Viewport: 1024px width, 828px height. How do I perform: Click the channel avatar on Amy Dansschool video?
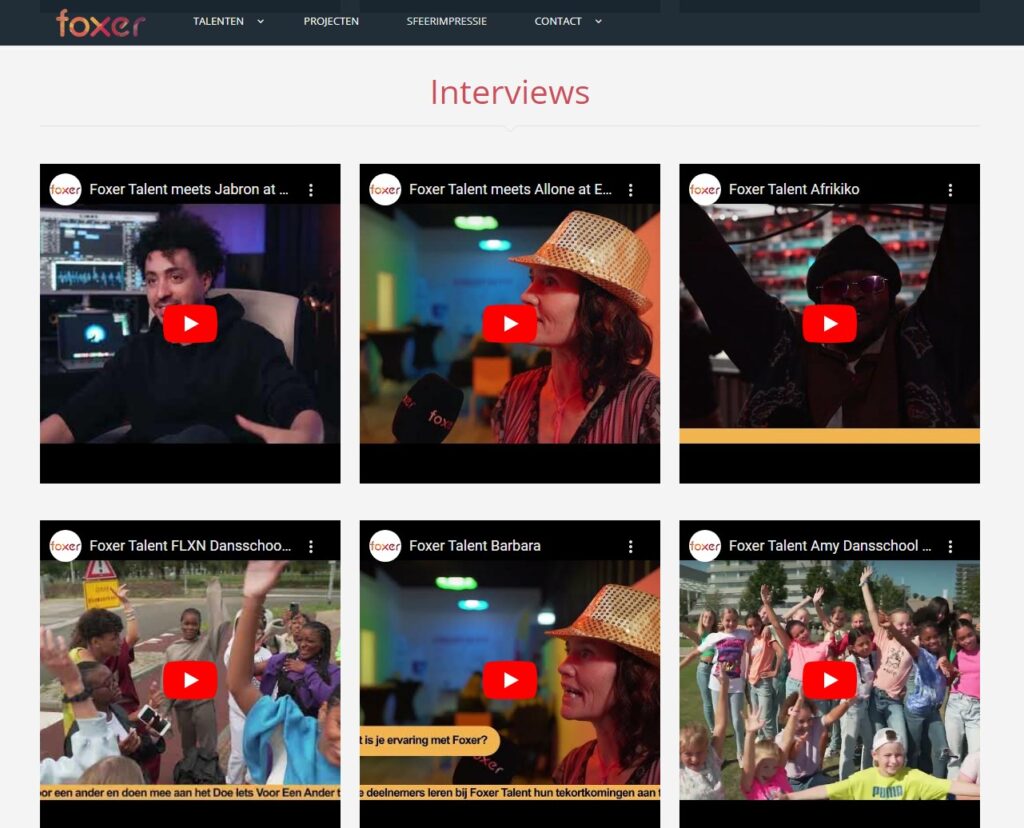(x=705, y=547)
